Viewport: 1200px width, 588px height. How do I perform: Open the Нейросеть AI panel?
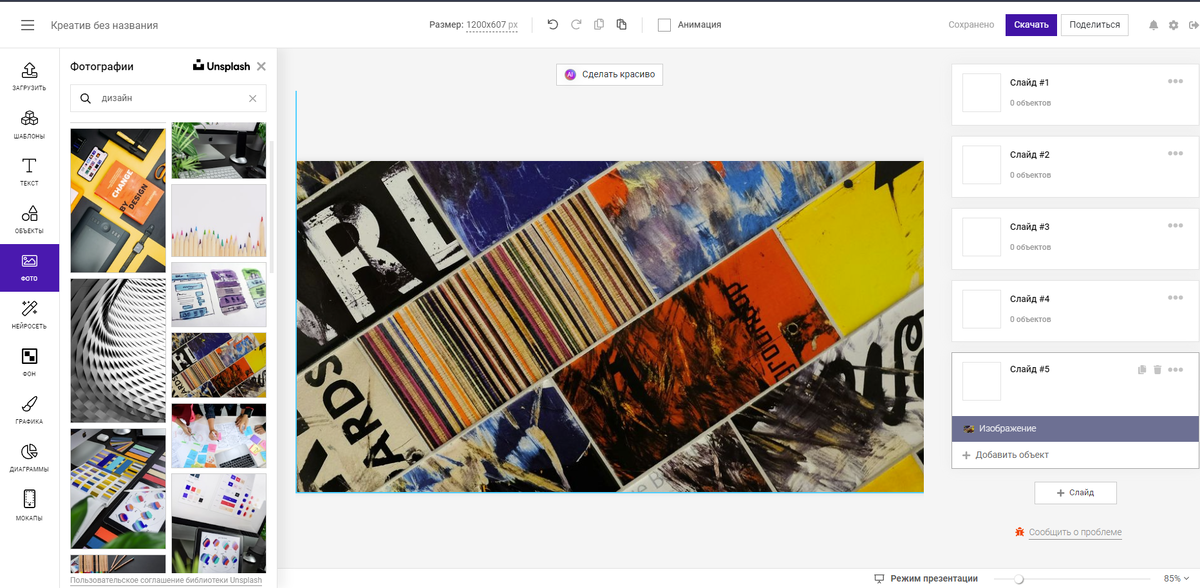tap(29, 315)
